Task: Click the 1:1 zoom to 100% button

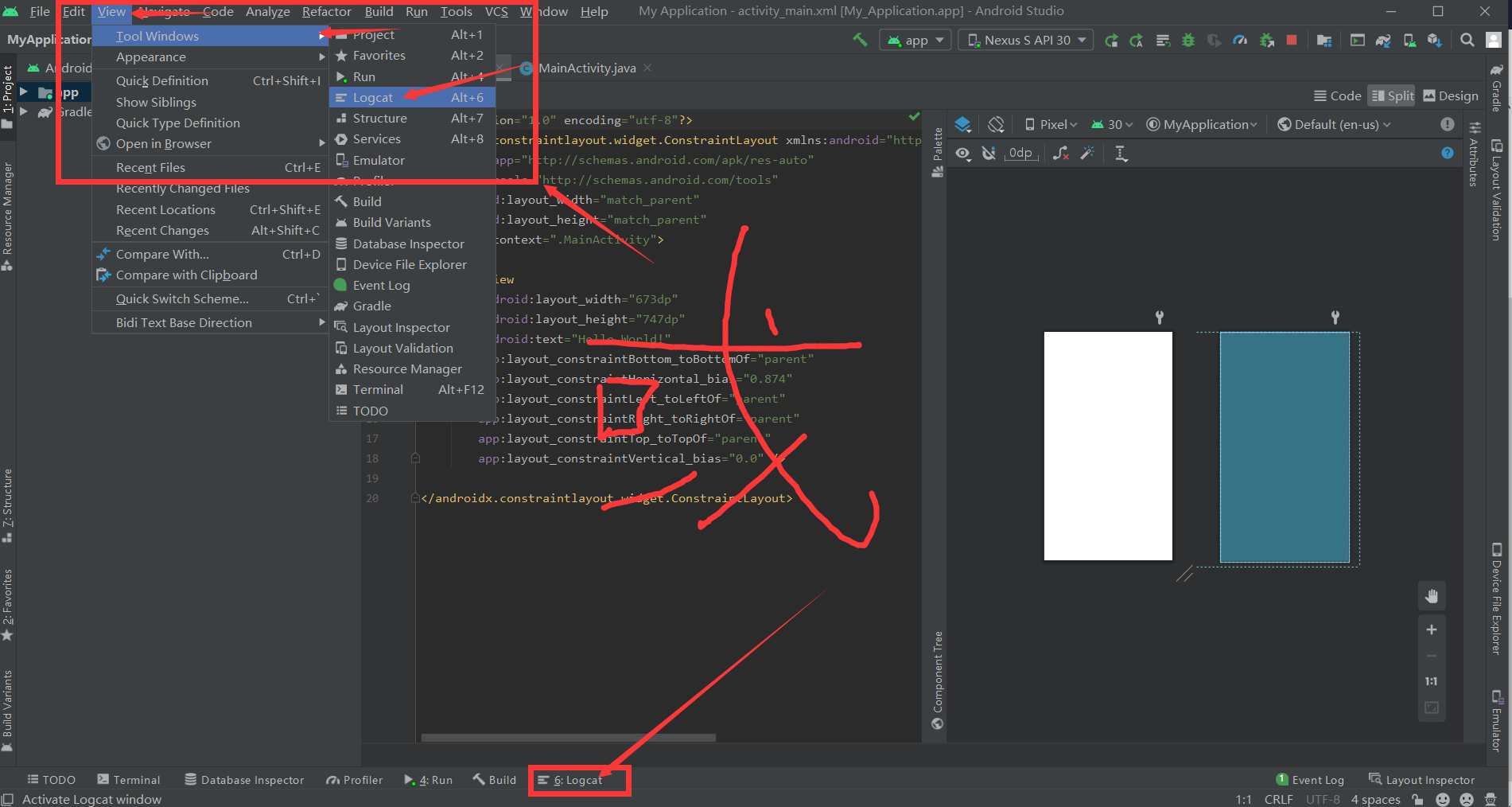Action: pyautogui.click(x=1432, y=681)
